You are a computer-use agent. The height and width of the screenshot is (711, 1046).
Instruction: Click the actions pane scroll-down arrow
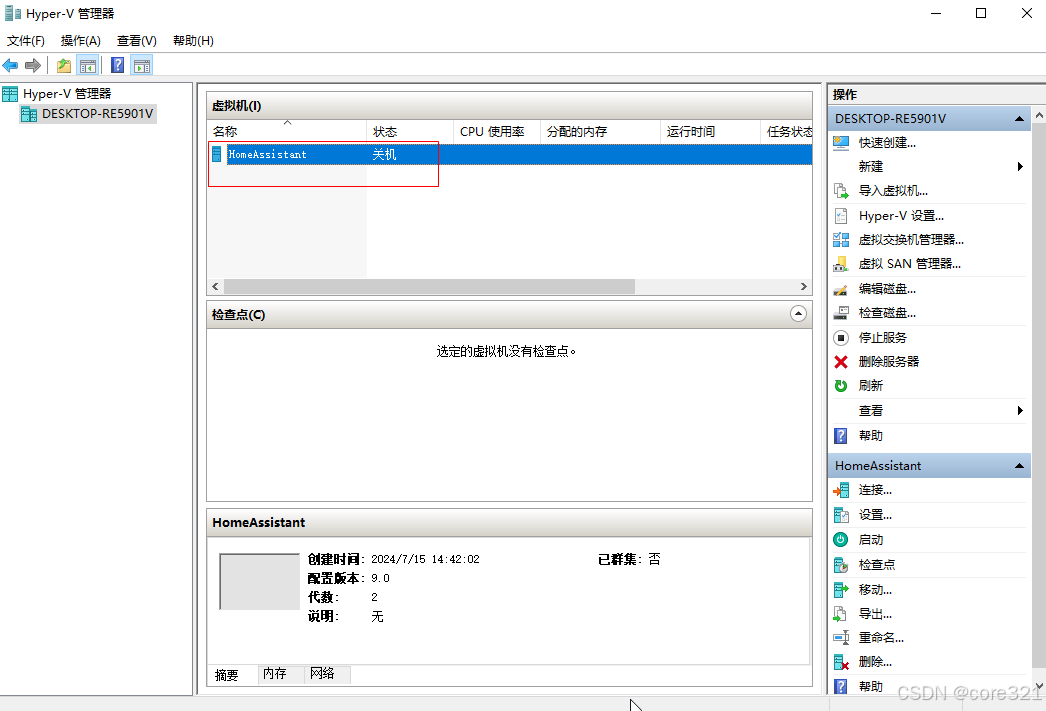coord(1039,685)
